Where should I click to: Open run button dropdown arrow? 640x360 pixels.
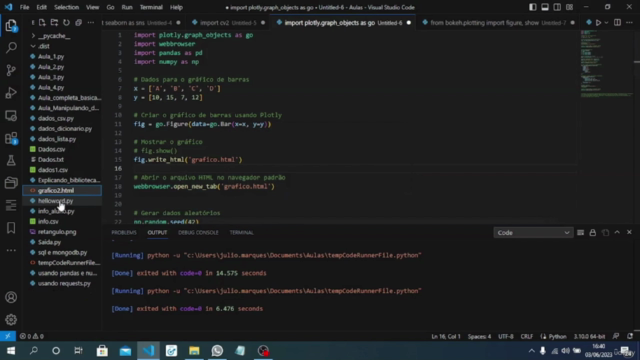[606, 23]
